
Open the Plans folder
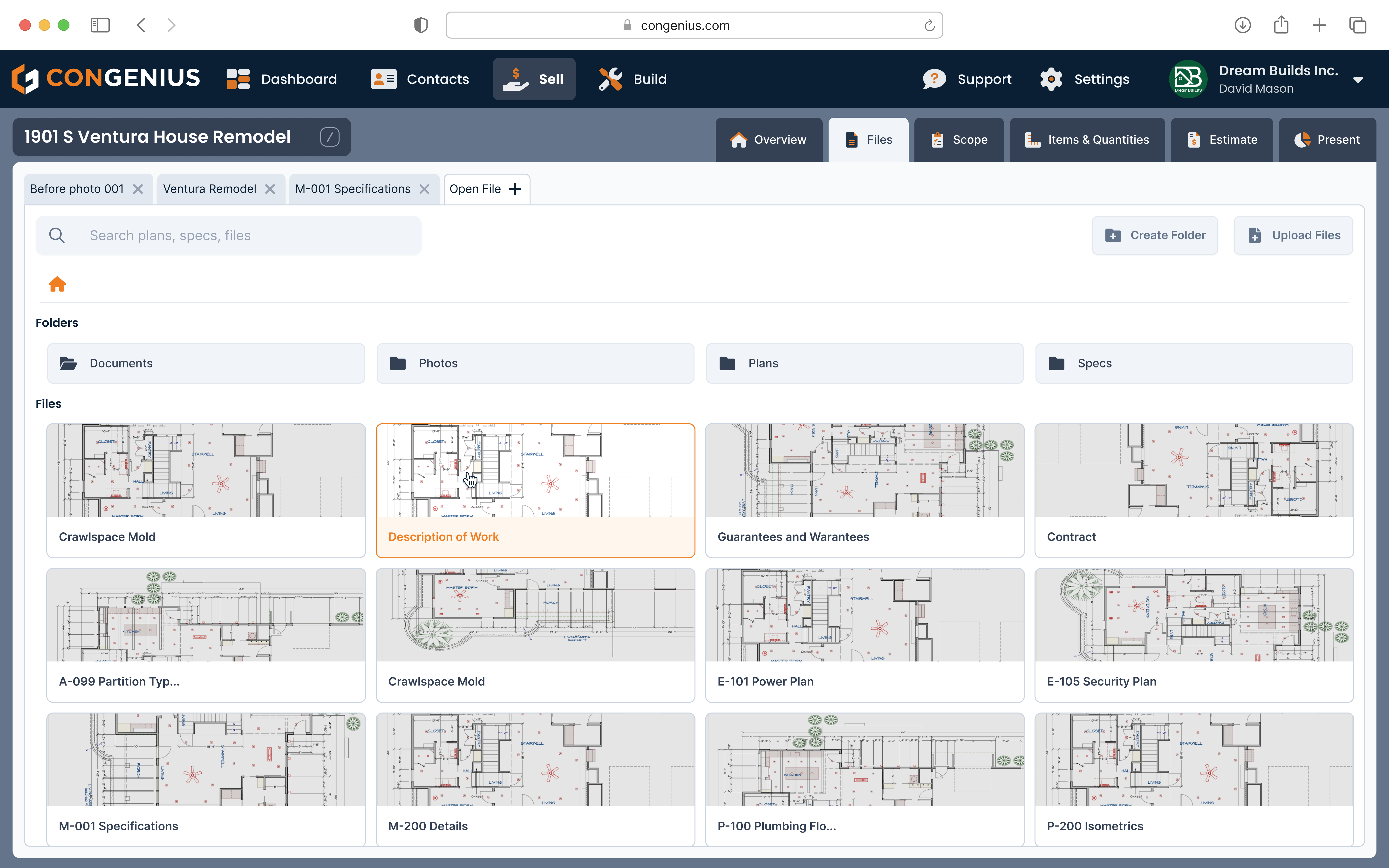865,363
